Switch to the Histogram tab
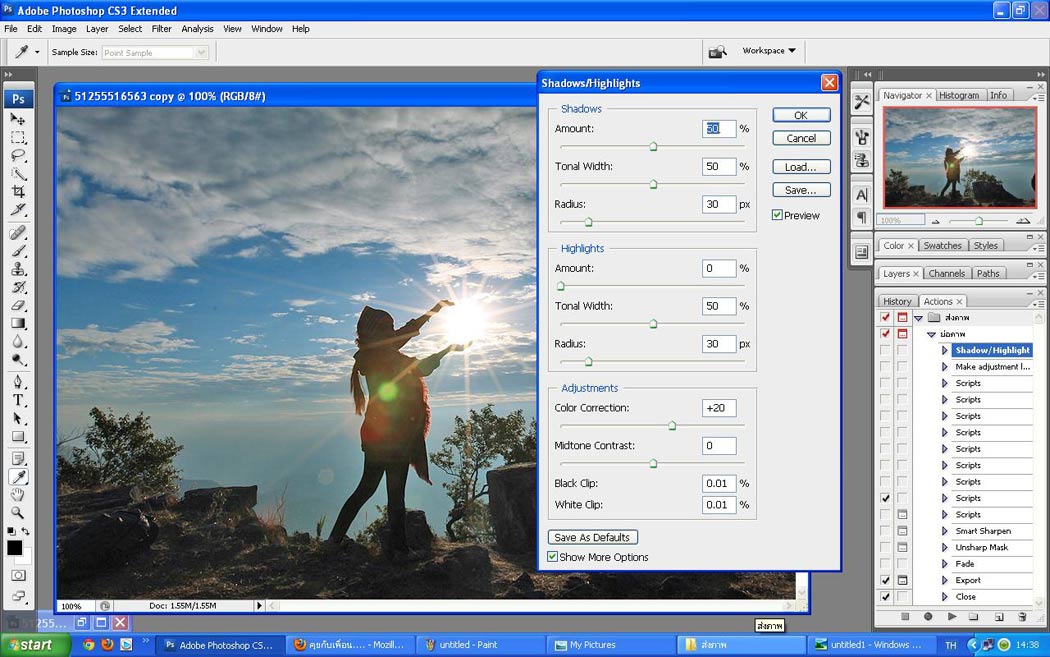This screenshot has width=1050, height=657. tap(959, 95)
